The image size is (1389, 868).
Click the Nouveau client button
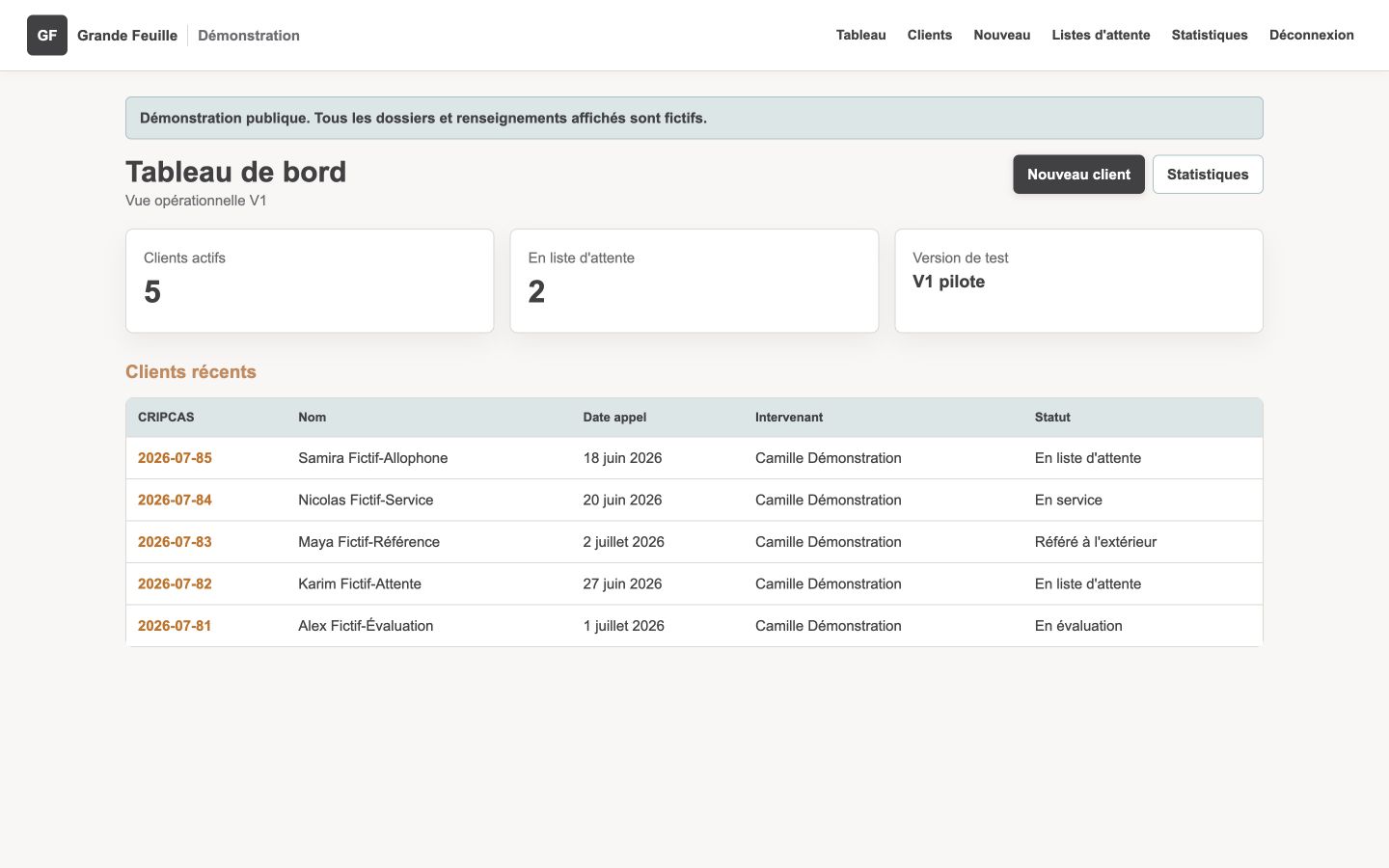click(1078, 175)
